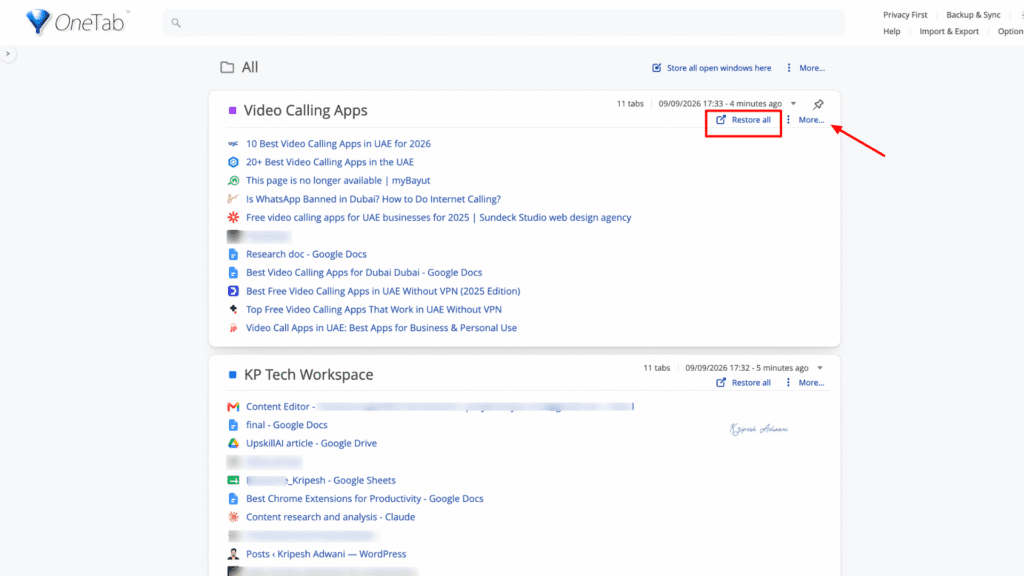Click the myBayut favicon
This screenshot has height=576, width=1024.
click(x=233, y=180)
